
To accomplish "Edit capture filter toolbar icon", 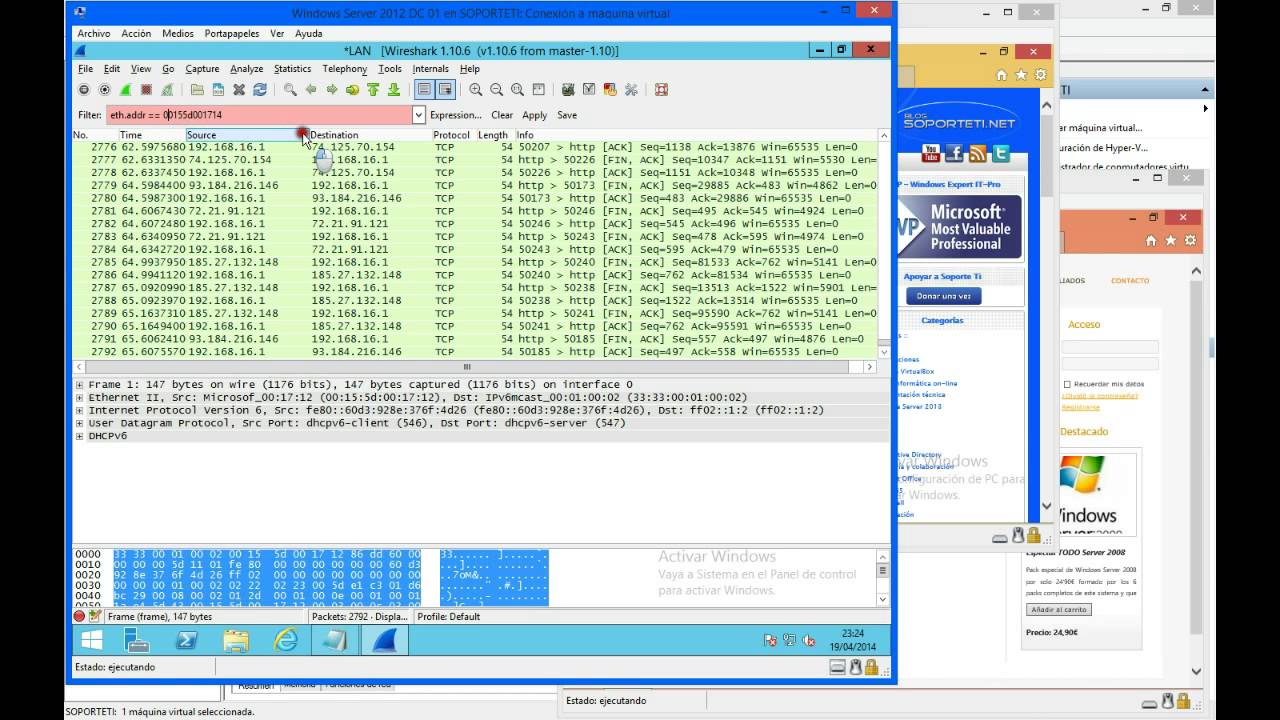I will pos(568,89).
